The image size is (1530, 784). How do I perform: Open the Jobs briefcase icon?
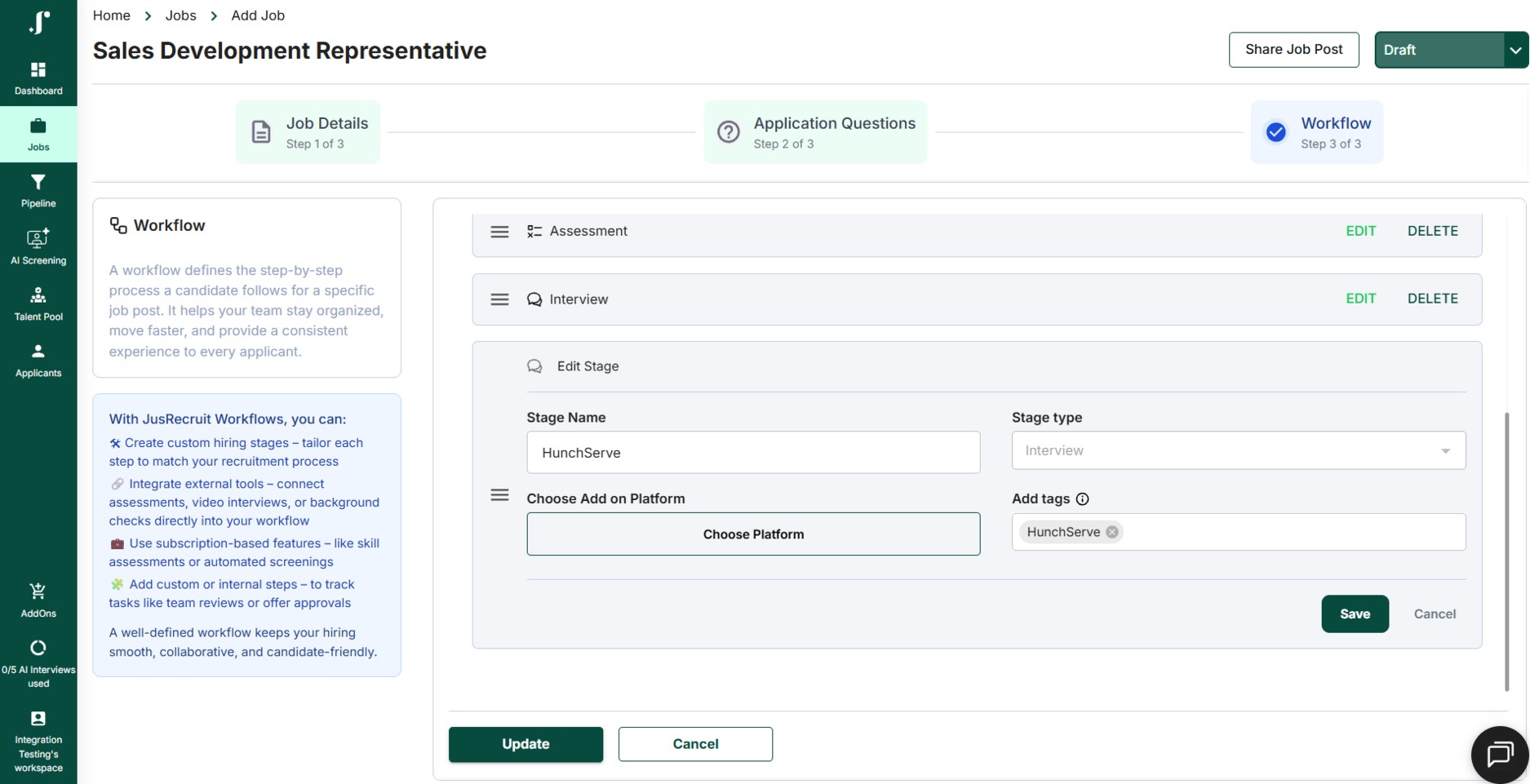coord(38,126)
